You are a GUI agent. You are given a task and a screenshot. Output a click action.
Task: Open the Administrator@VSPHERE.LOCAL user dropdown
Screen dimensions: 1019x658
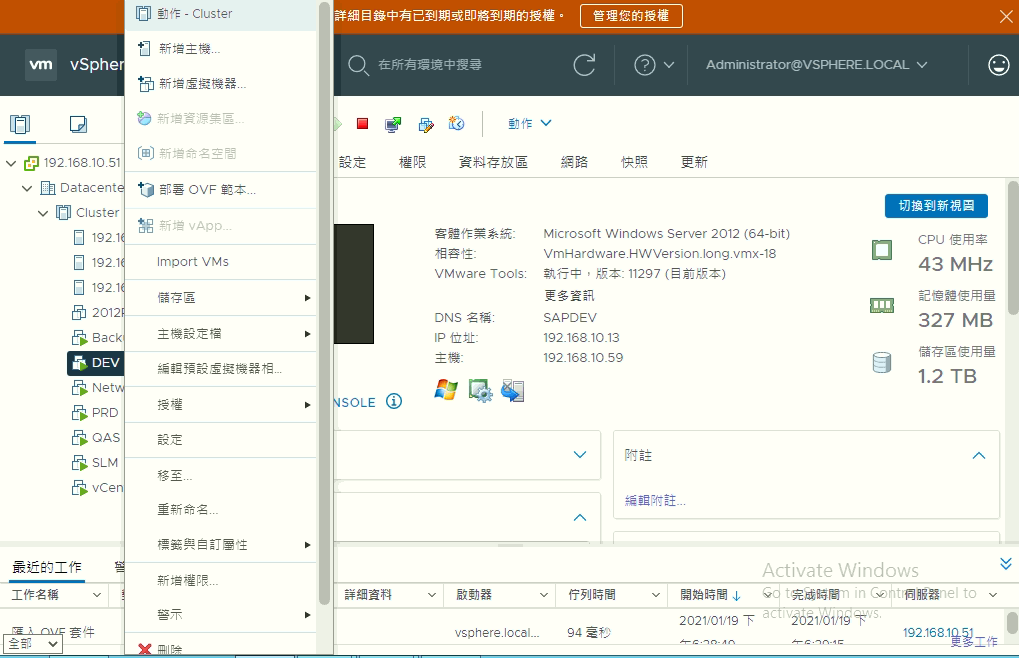816,65
